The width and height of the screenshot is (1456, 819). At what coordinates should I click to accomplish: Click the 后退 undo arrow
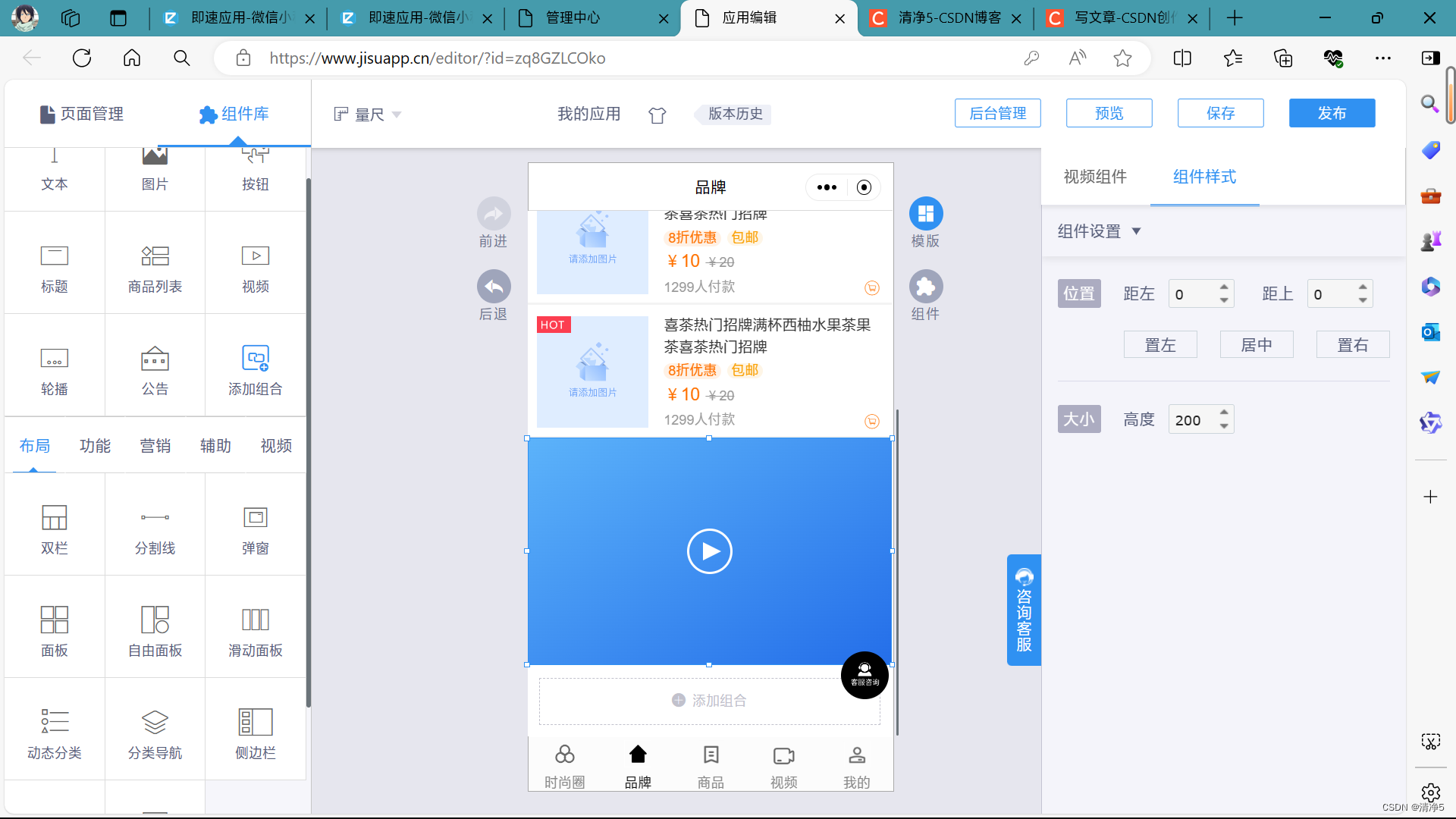click(494, 287)
